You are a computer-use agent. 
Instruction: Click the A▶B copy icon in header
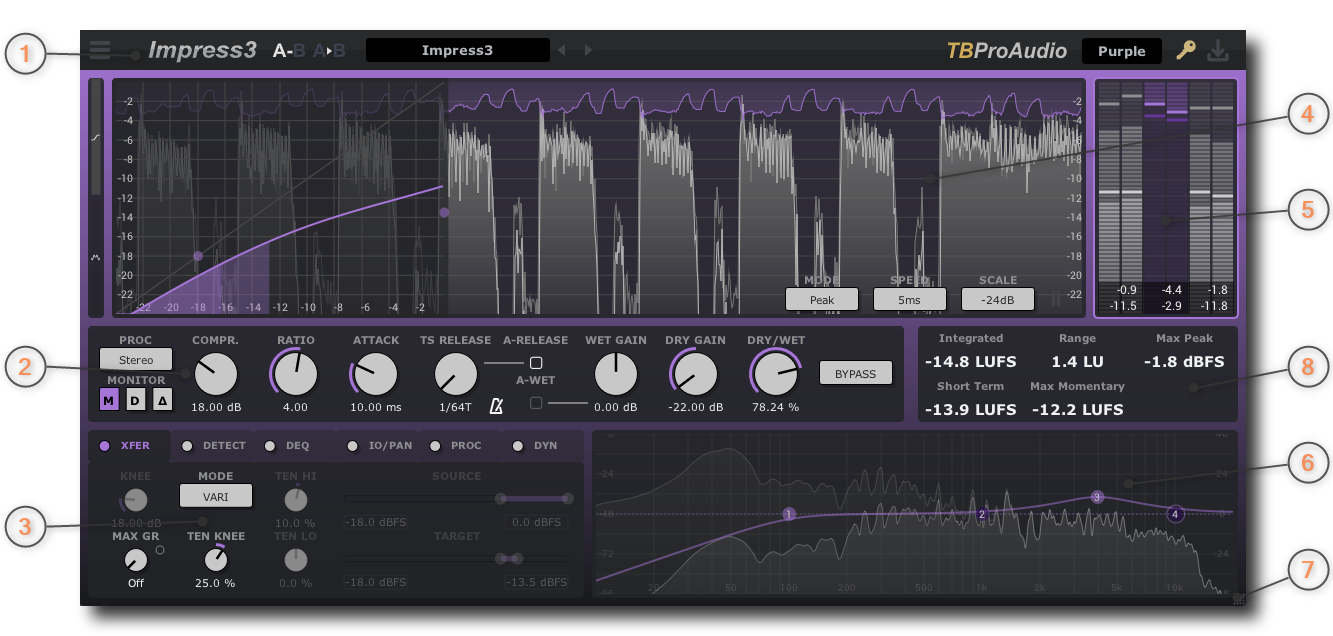point(330,49)
